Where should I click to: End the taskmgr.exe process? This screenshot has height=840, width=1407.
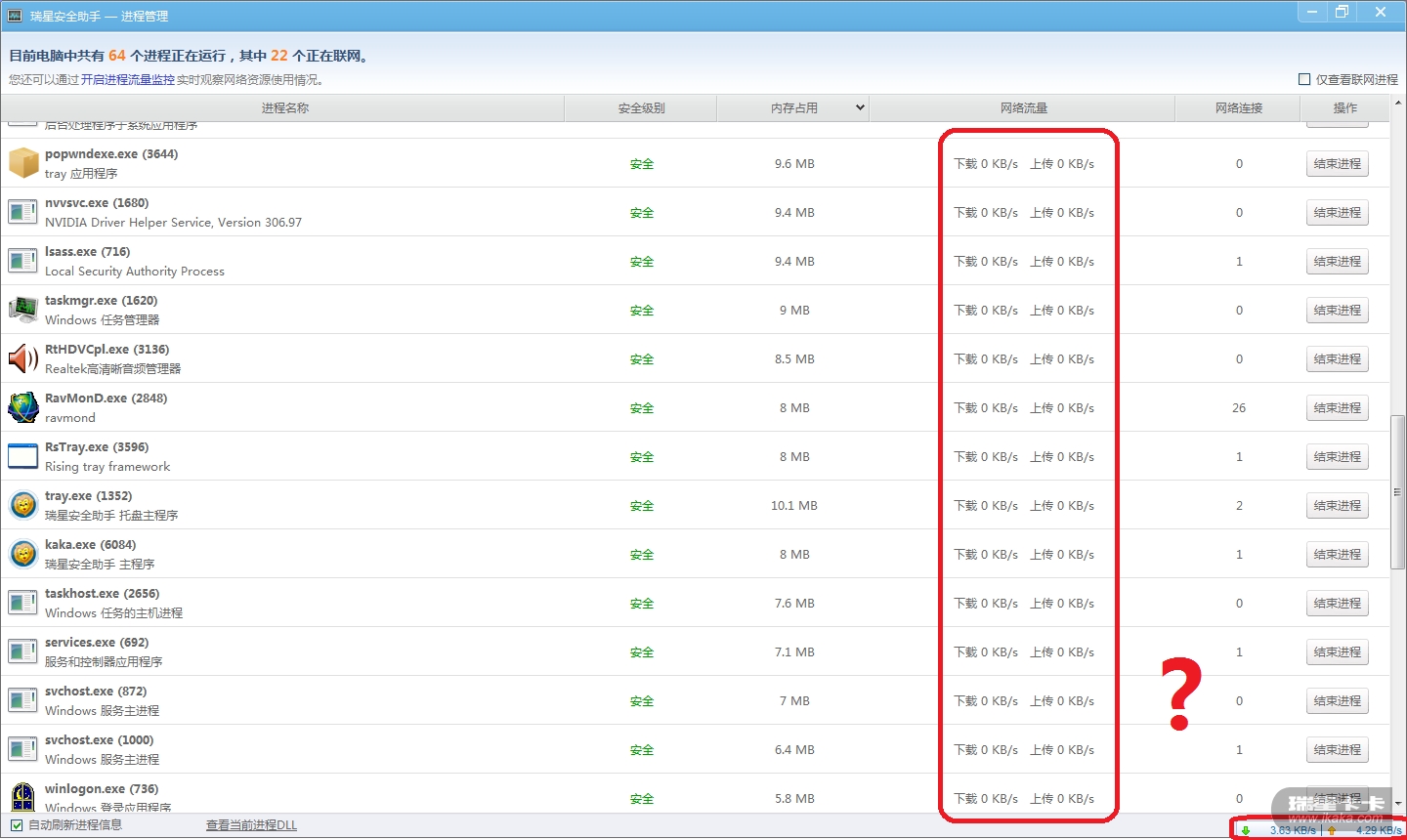tap(1337, 311)
